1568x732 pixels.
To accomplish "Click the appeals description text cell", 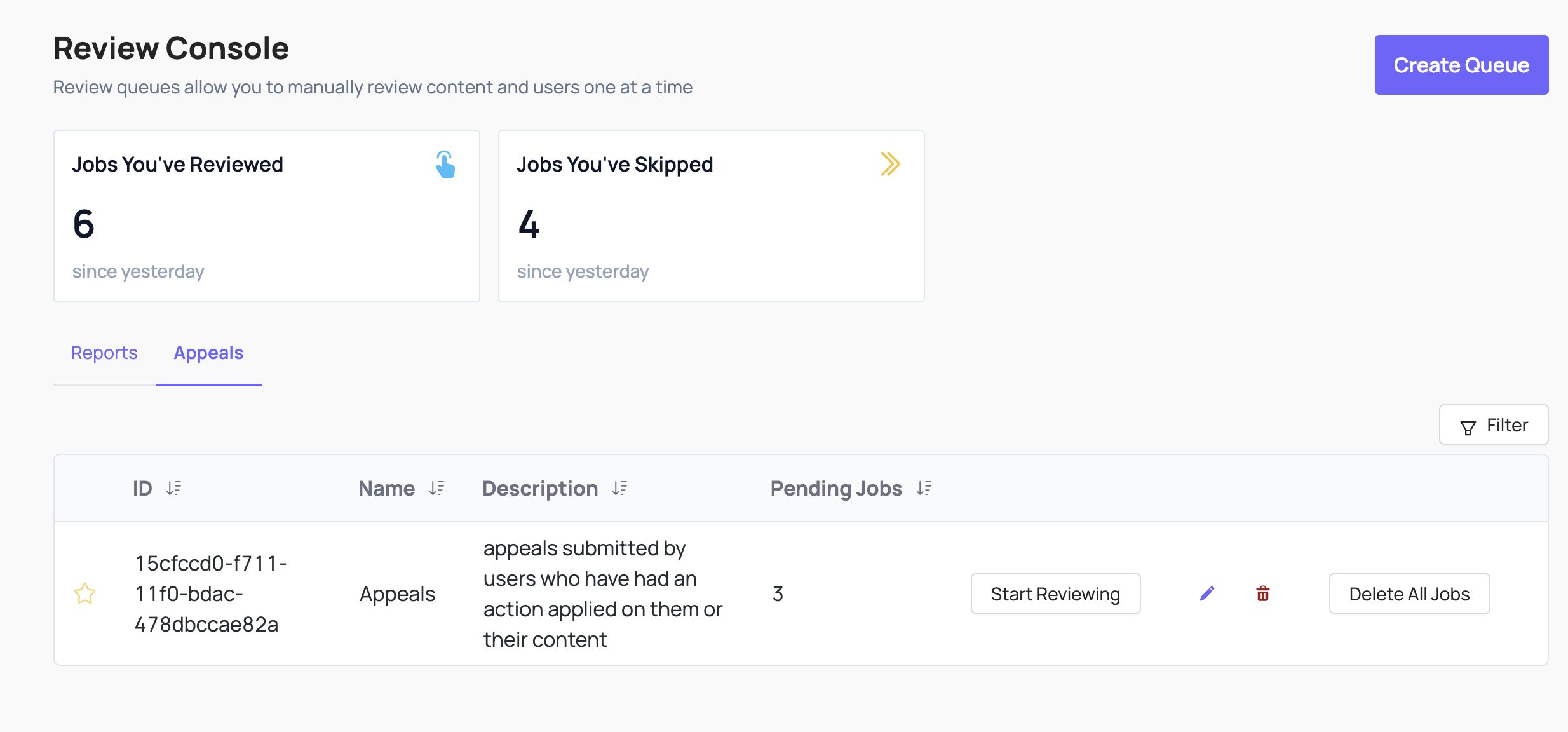I will pos(602,593).
